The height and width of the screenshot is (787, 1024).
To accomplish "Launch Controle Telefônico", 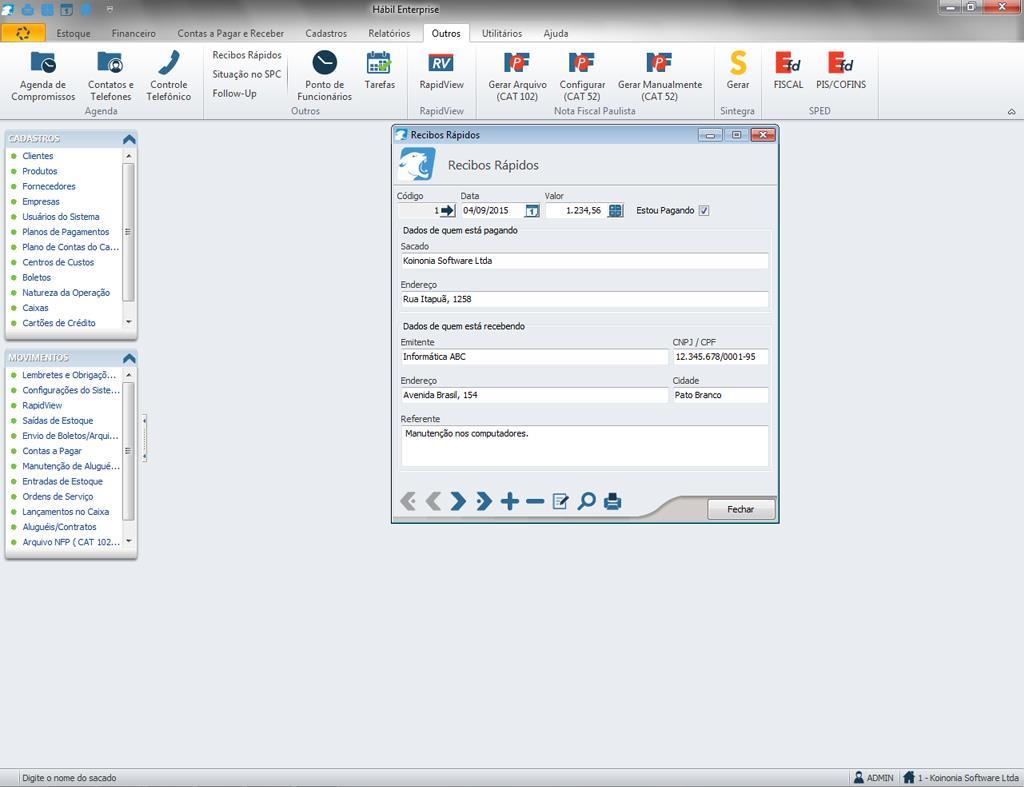I will 168,76.
